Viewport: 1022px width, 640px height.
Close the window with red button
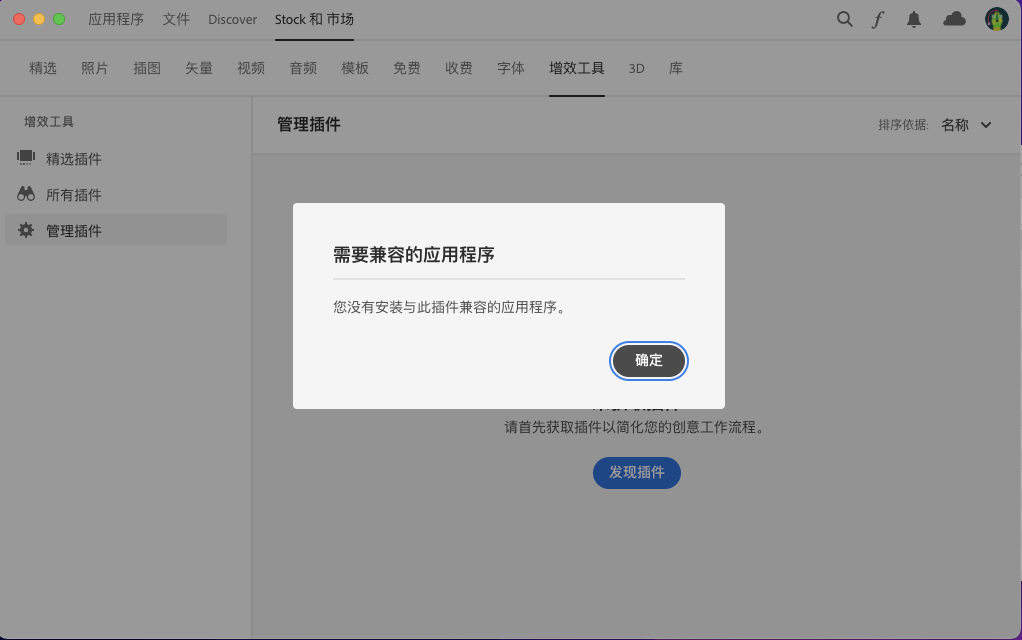pos(19,19)
